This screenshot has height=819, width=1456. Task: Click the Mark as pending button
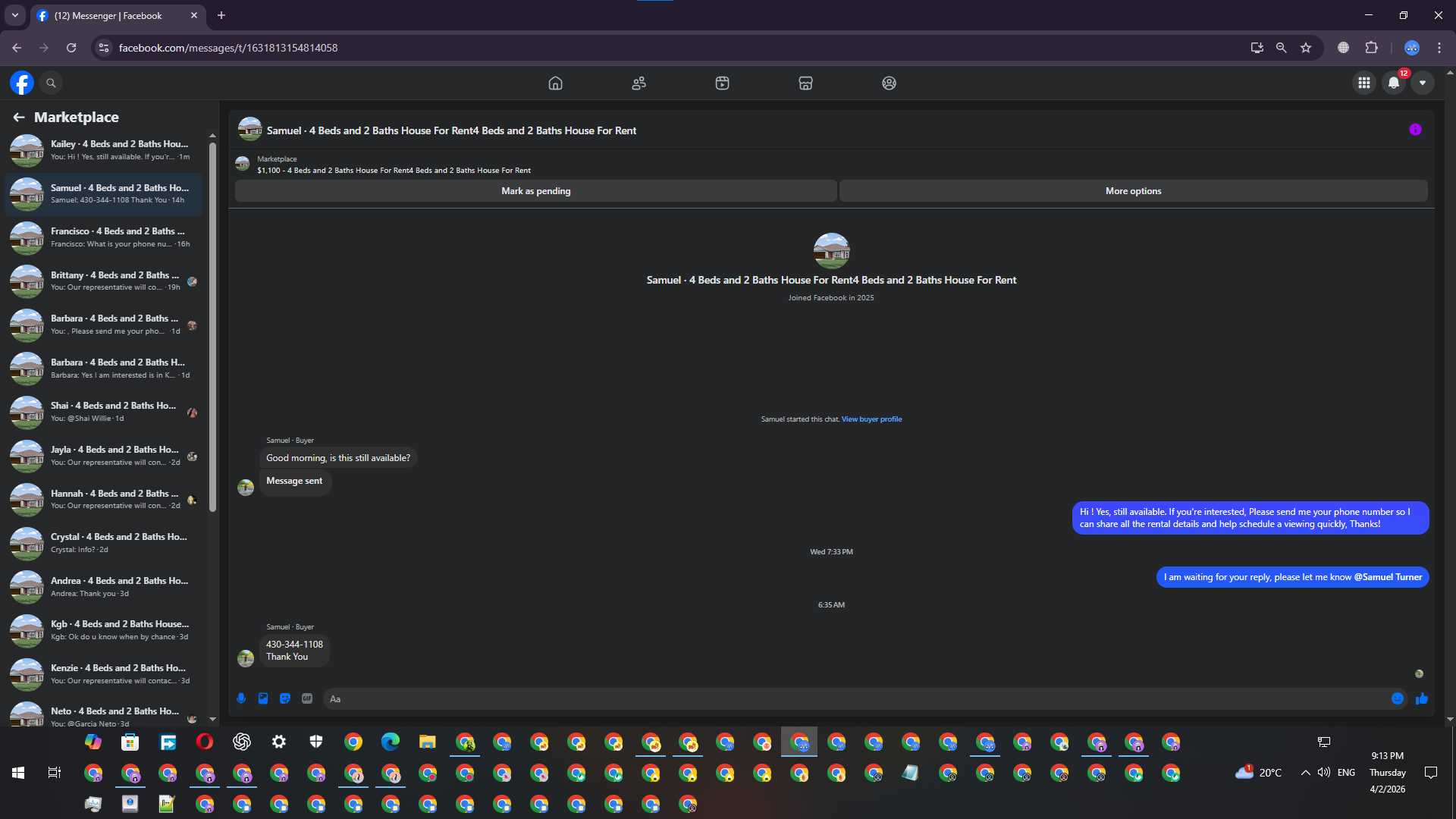536,191
